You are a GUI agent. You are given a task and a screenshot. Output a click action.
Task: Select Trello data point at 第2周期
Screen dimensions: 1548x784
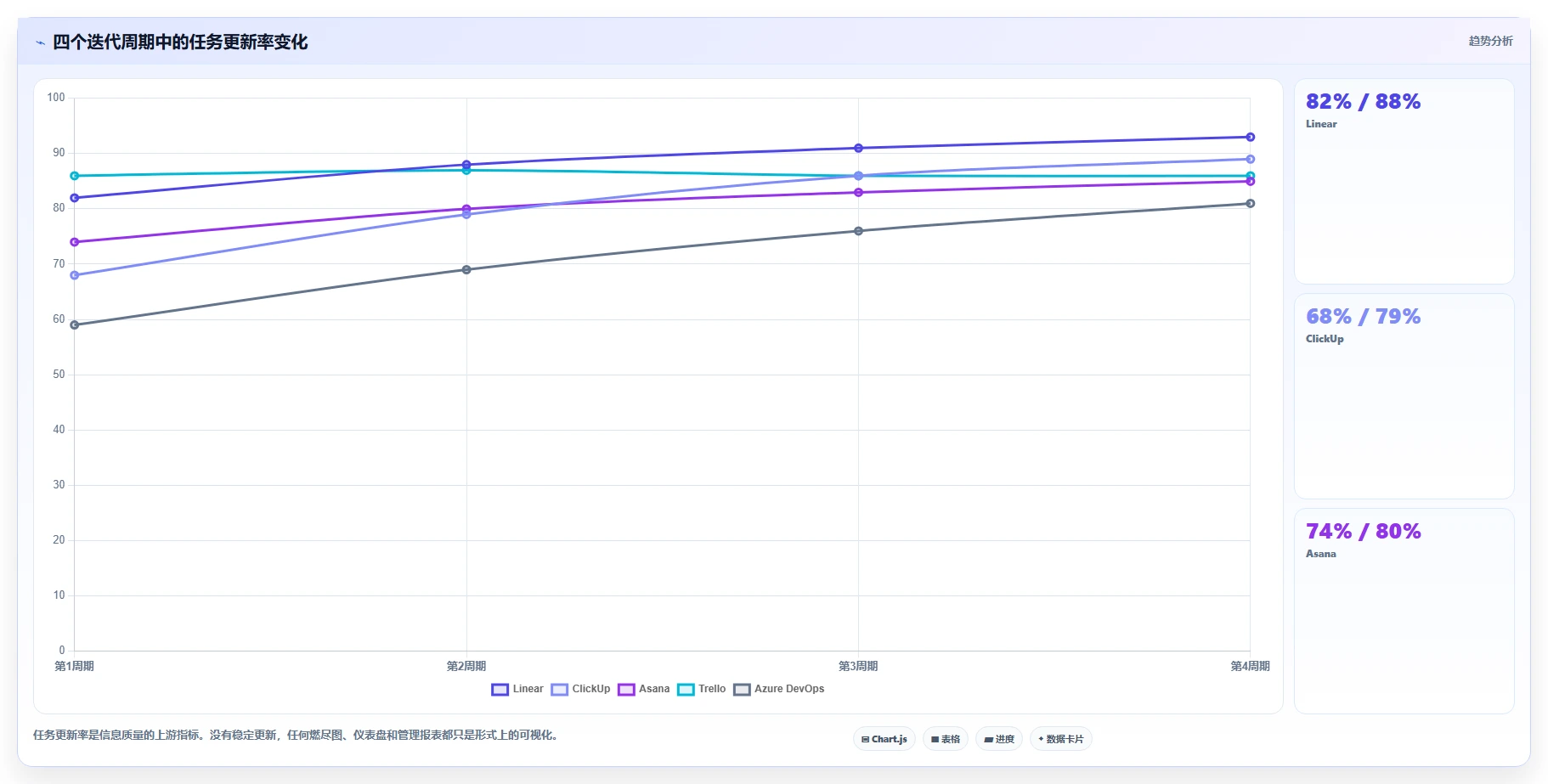coord(466,170)
